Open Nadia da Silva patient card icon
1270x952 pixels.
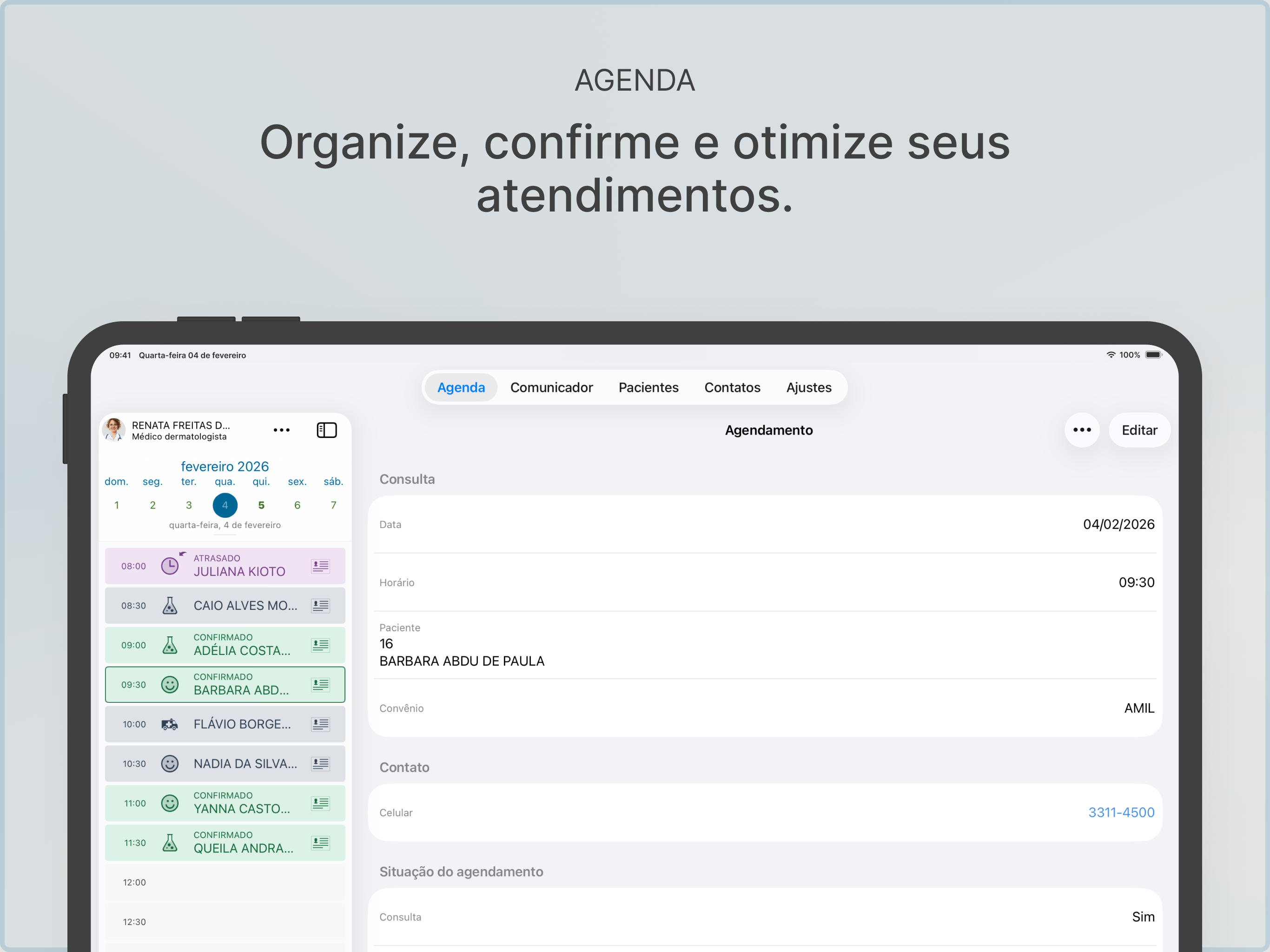(x=320, y=764)
